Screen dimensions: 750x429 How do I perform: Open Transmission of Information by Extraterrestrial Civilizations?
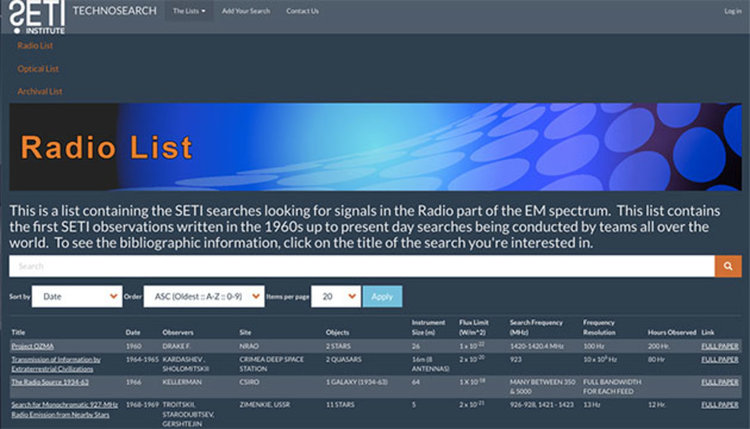[x=56, y=364]
